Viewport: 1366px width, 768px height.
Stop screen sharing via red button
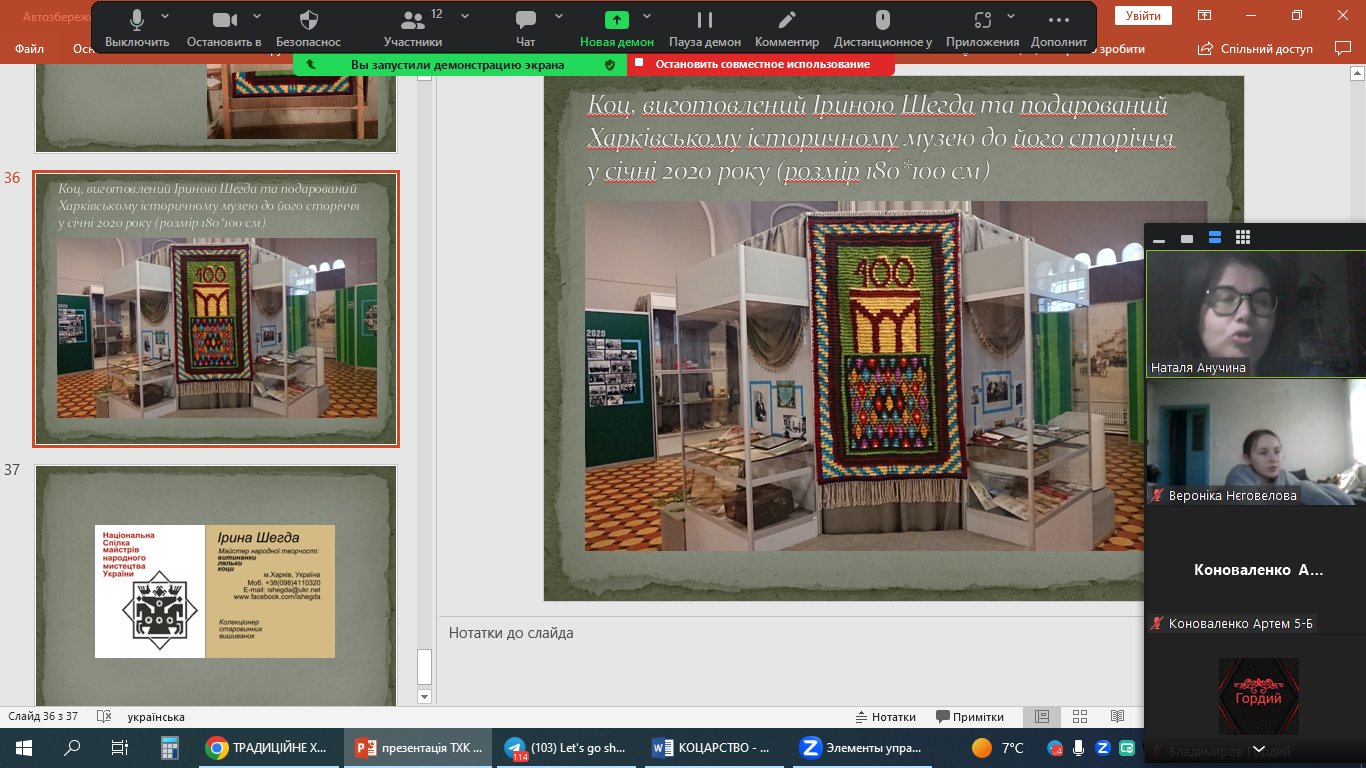point(761,64)
